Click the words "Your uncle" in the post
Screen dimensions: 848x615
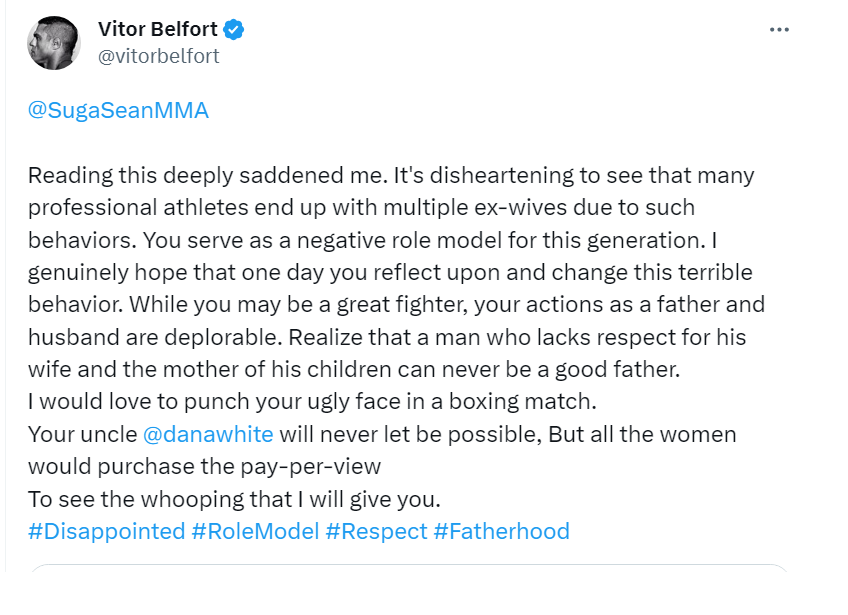(82, 435)
